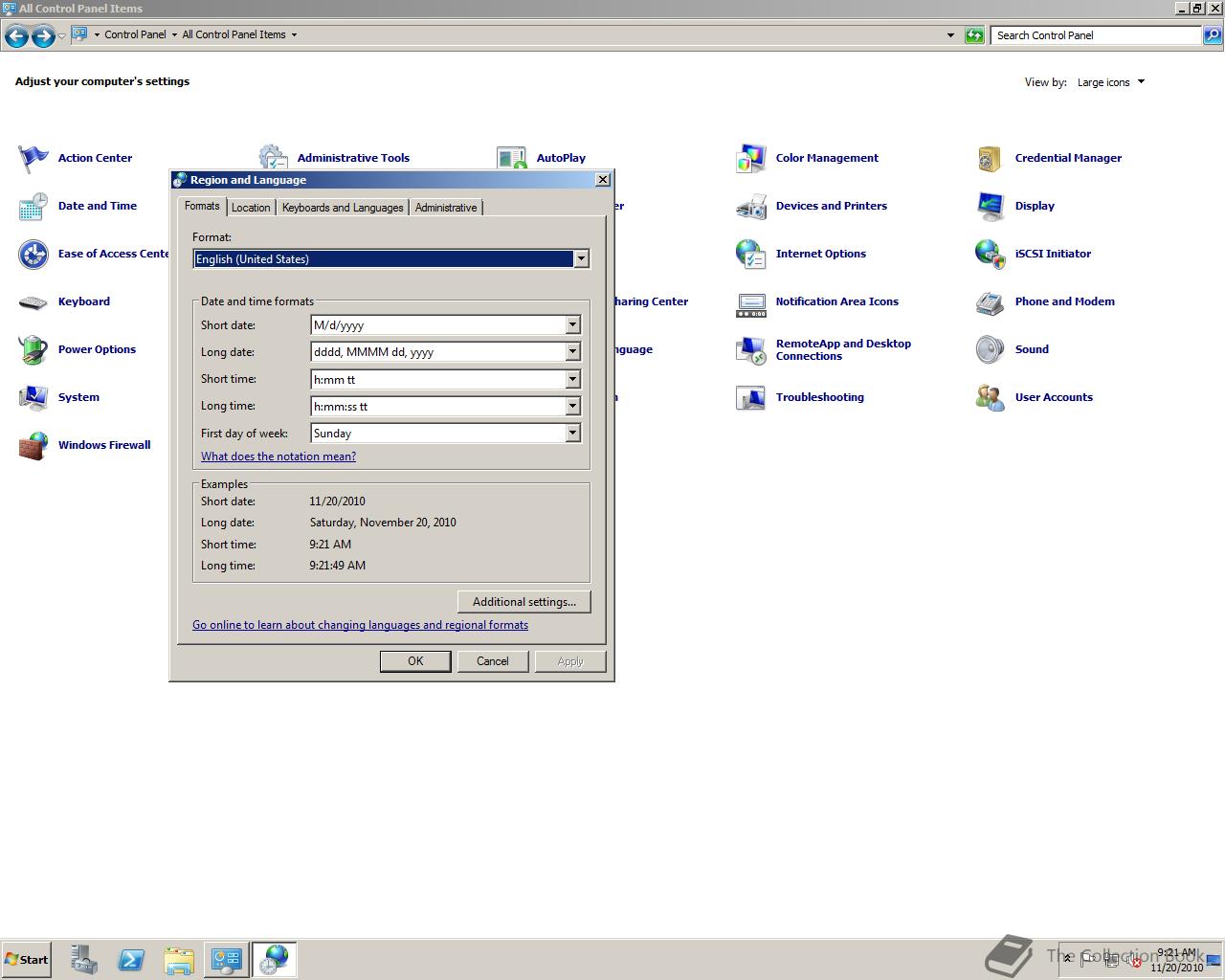The image size is (1225, 980).
Task: Open the Ease of Access Center icon
Action: [x=33, y=255]
